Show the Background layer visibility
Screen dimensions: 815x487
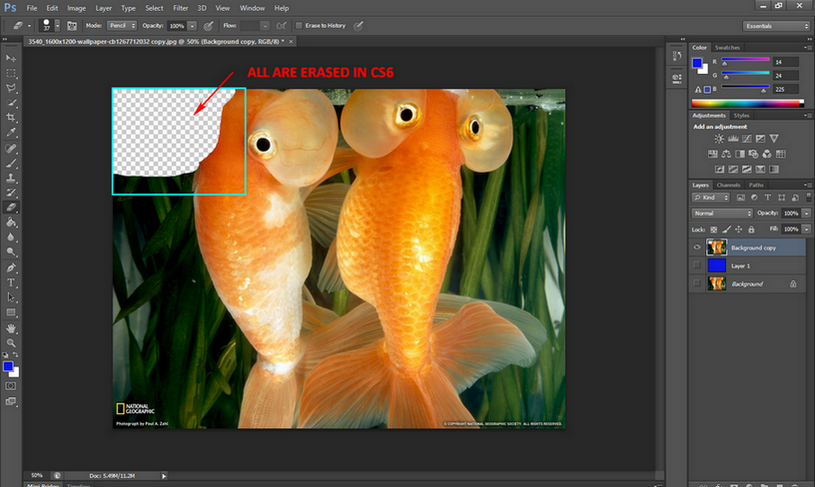click(697, 284)
